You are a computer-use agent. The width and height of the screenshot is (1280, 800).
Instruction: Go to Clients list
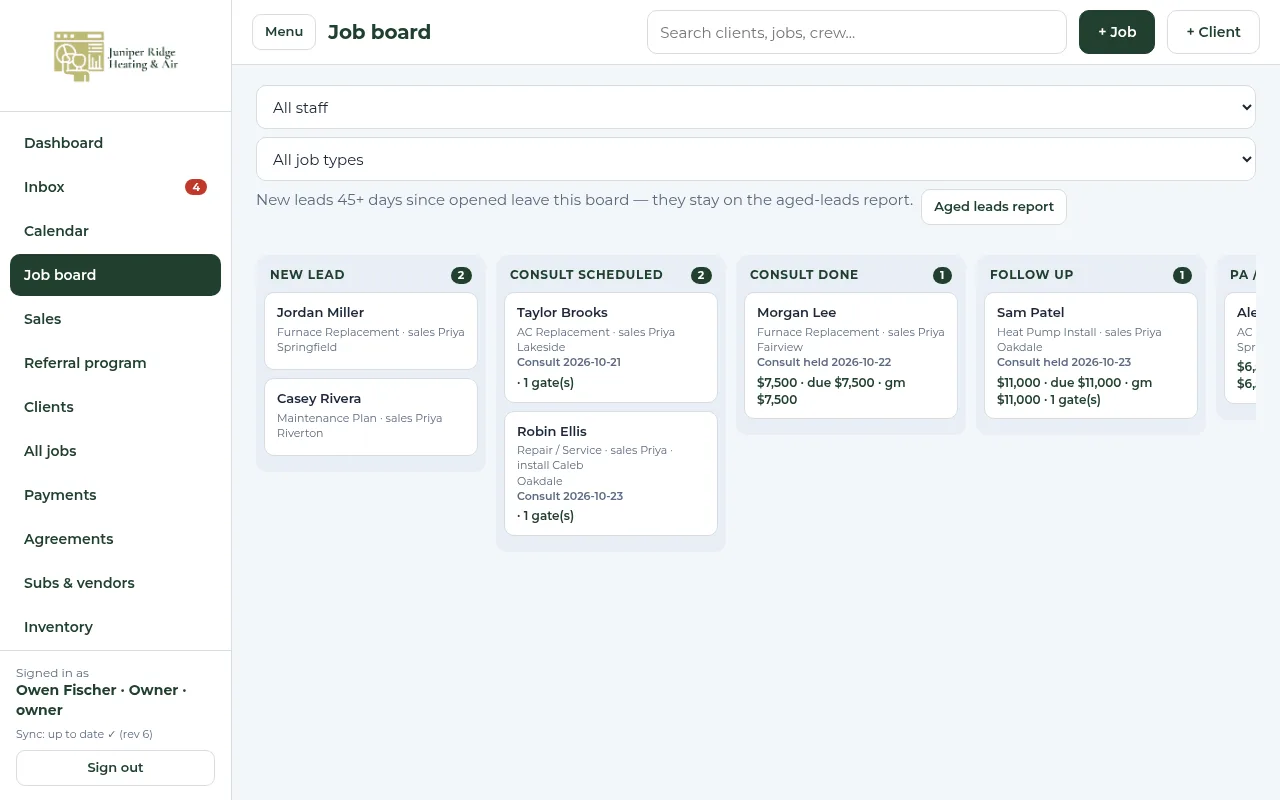pyautogui.click(x=115, y=407)
